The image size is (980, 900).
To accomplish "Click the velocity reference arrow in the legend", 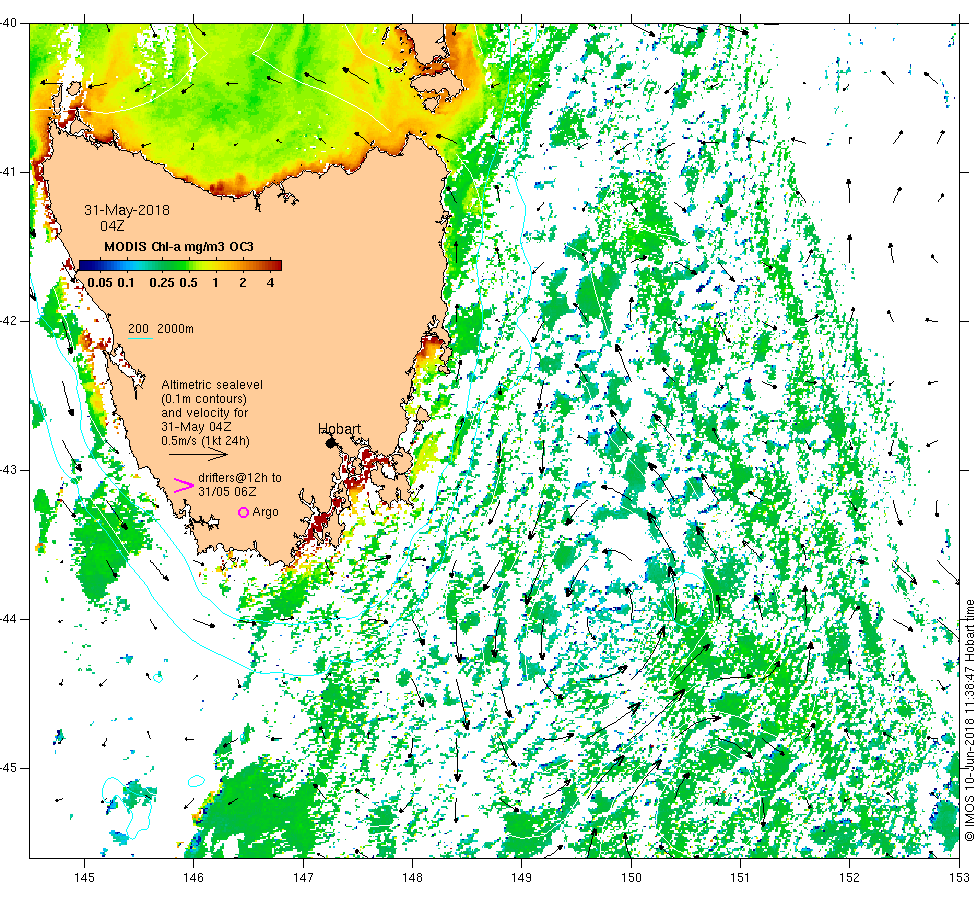I will [199, 454].
